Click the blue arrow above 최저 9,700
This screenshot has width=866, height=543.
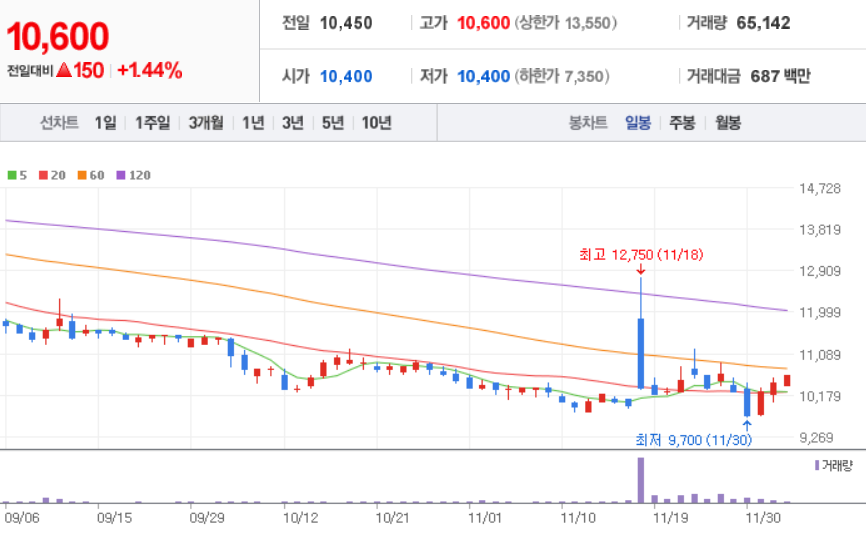click(747, 425)
